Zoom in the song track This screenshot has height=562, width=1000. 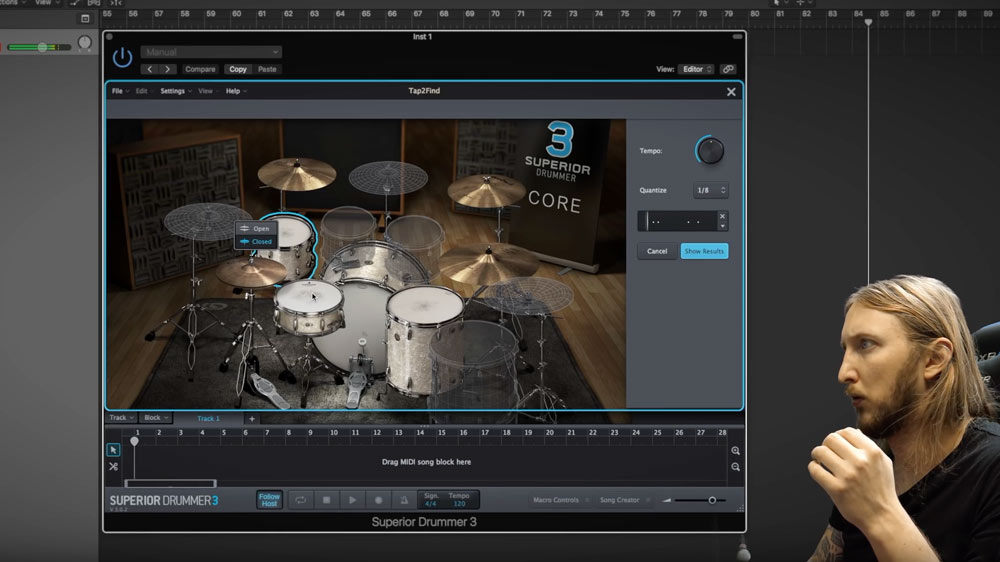[x=735, y=451]
